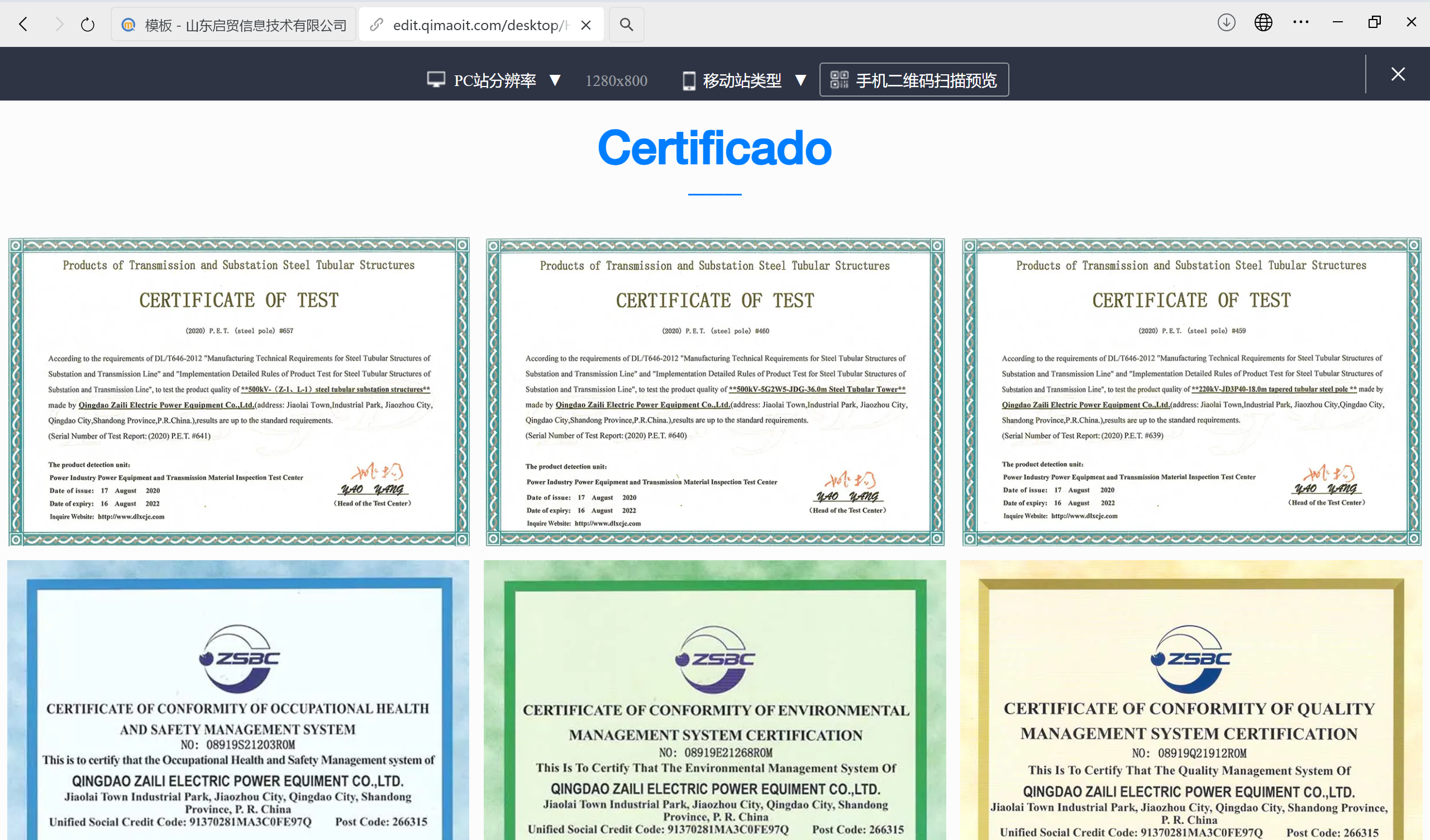Click the mobile phone icon
The image size is (1430, 840).
(688, 80)
